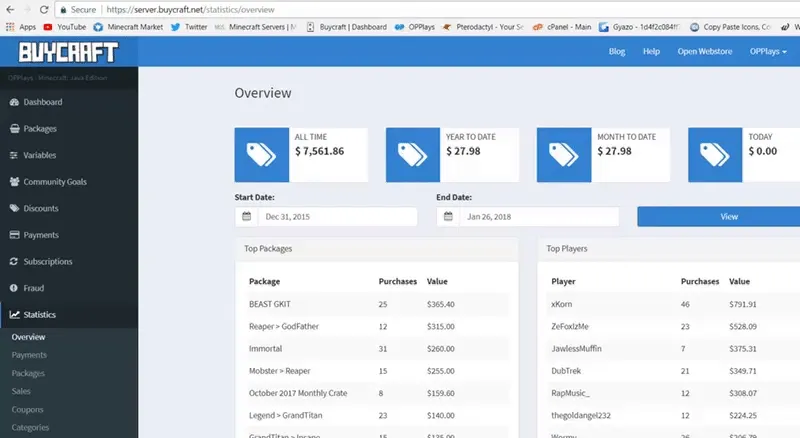Collapse the Statistics sidebar section
This screenshot has width=800, height=438.
69,314
